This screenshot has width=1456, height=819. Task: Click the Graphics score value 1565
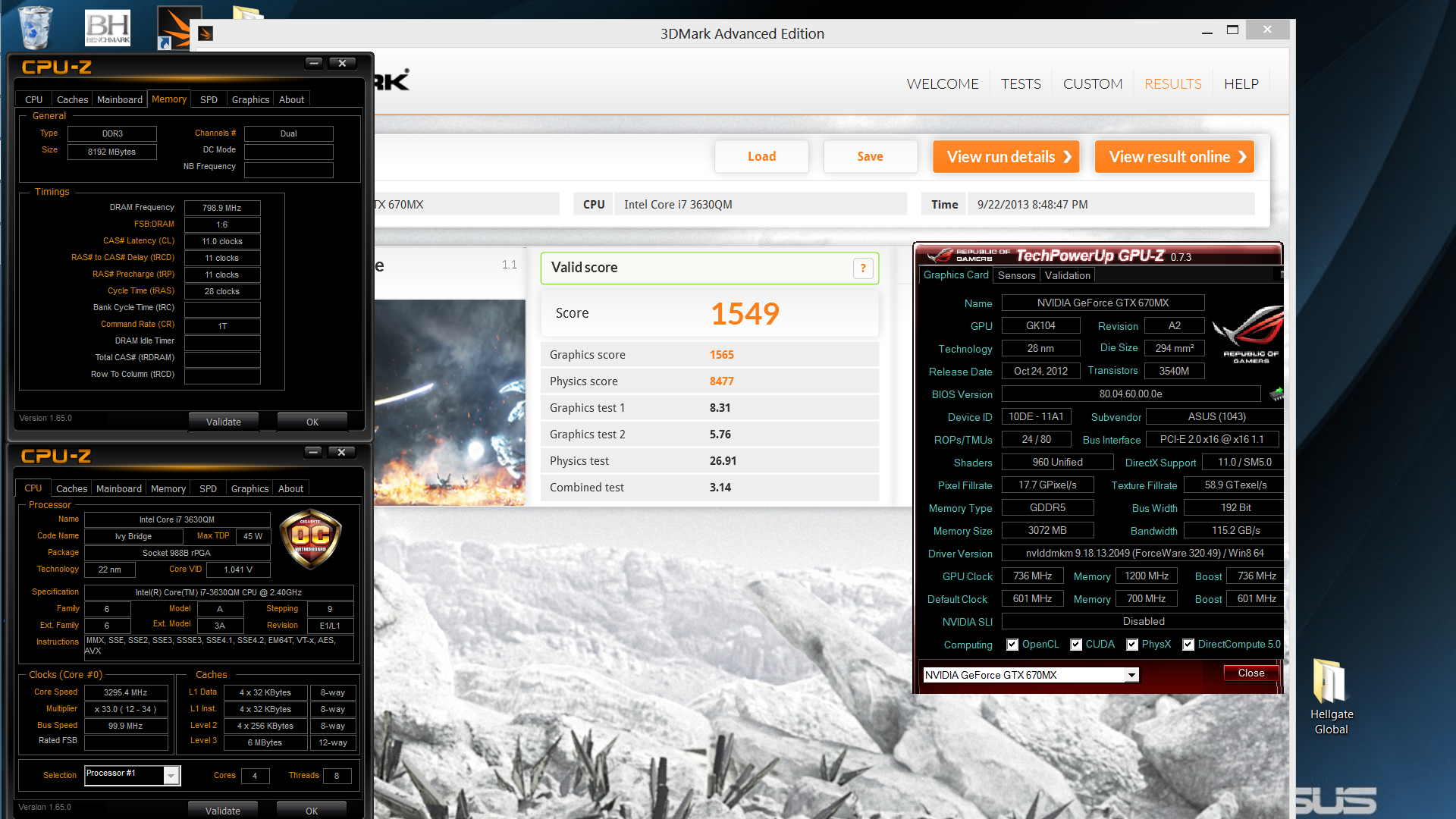pyautogui.click(x=721, y=354)
